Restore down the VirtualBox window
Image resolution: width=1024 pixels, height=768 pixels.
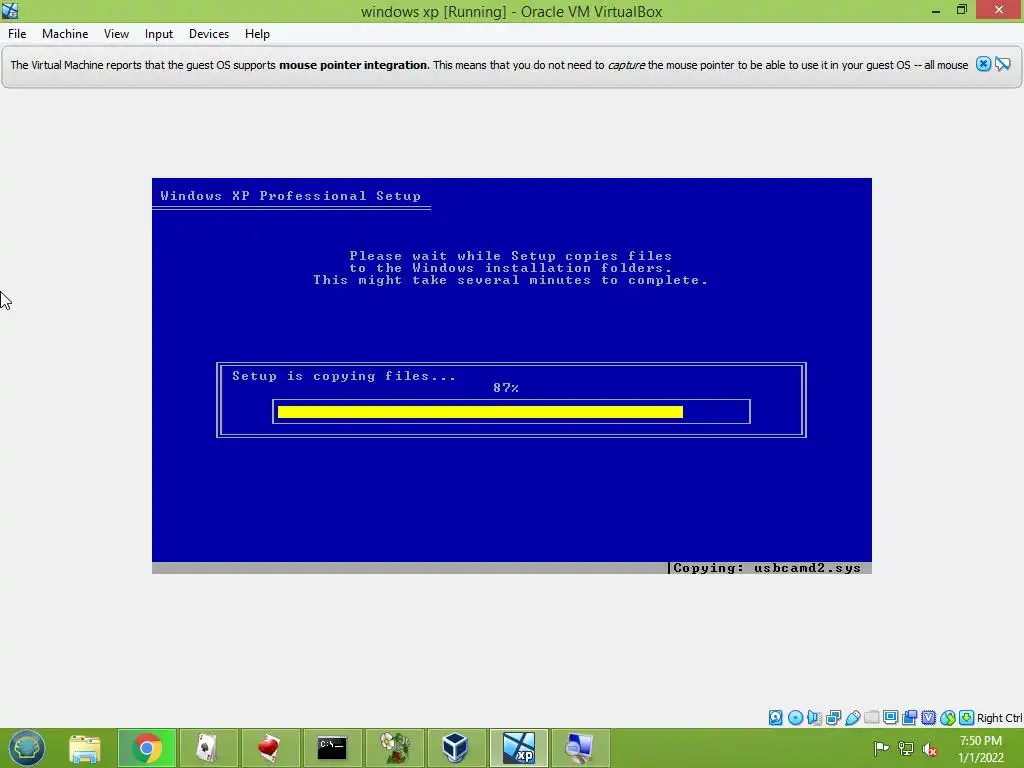962,10
